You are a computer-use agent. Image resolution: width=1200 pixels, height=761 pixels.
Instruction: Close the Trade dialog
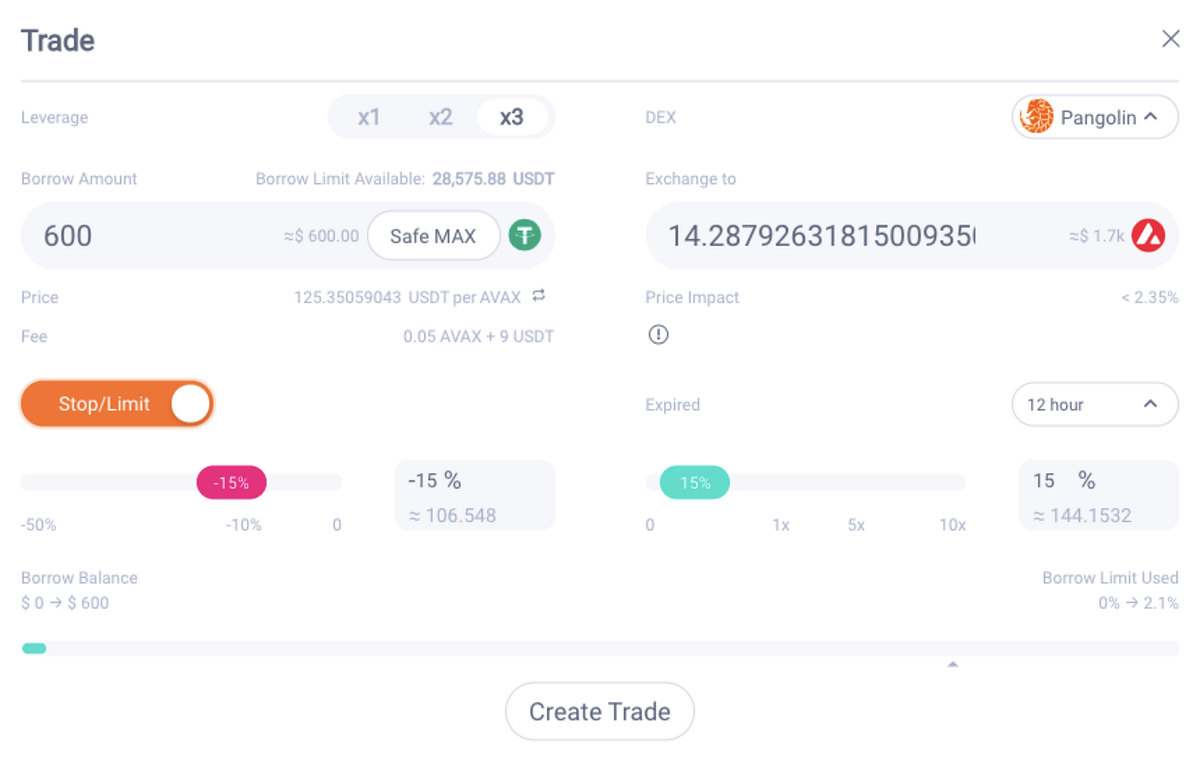point(1170,38)
